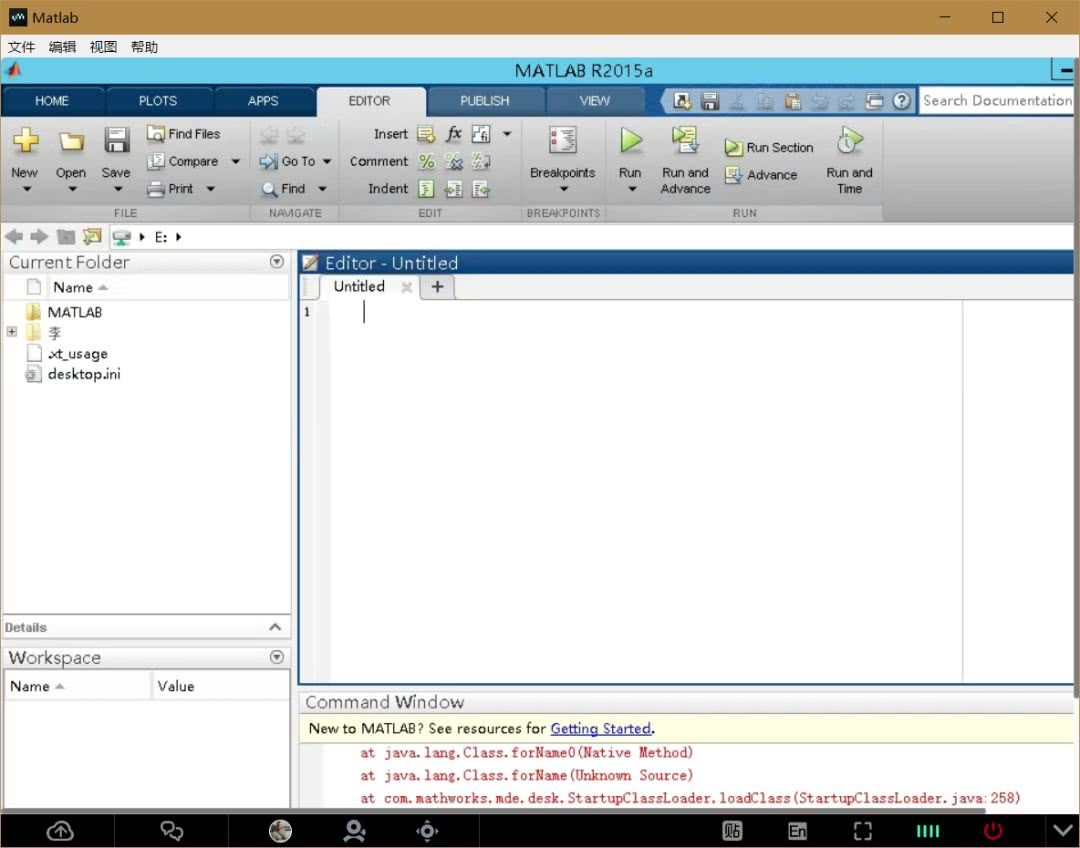
Task: Open the Getting Started link
Action: 601,728
